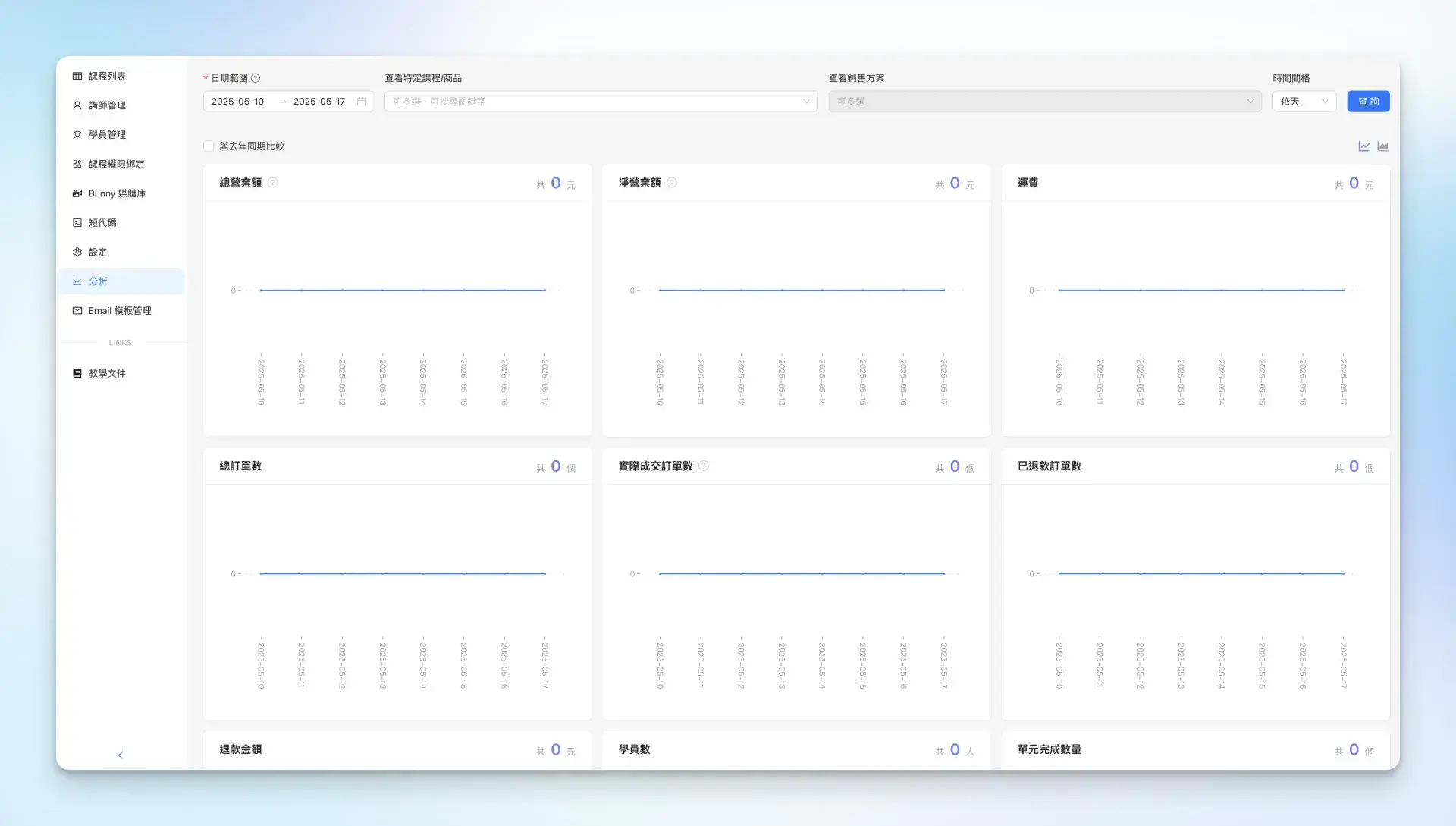Click the 查詢 button

point(1368,102)
